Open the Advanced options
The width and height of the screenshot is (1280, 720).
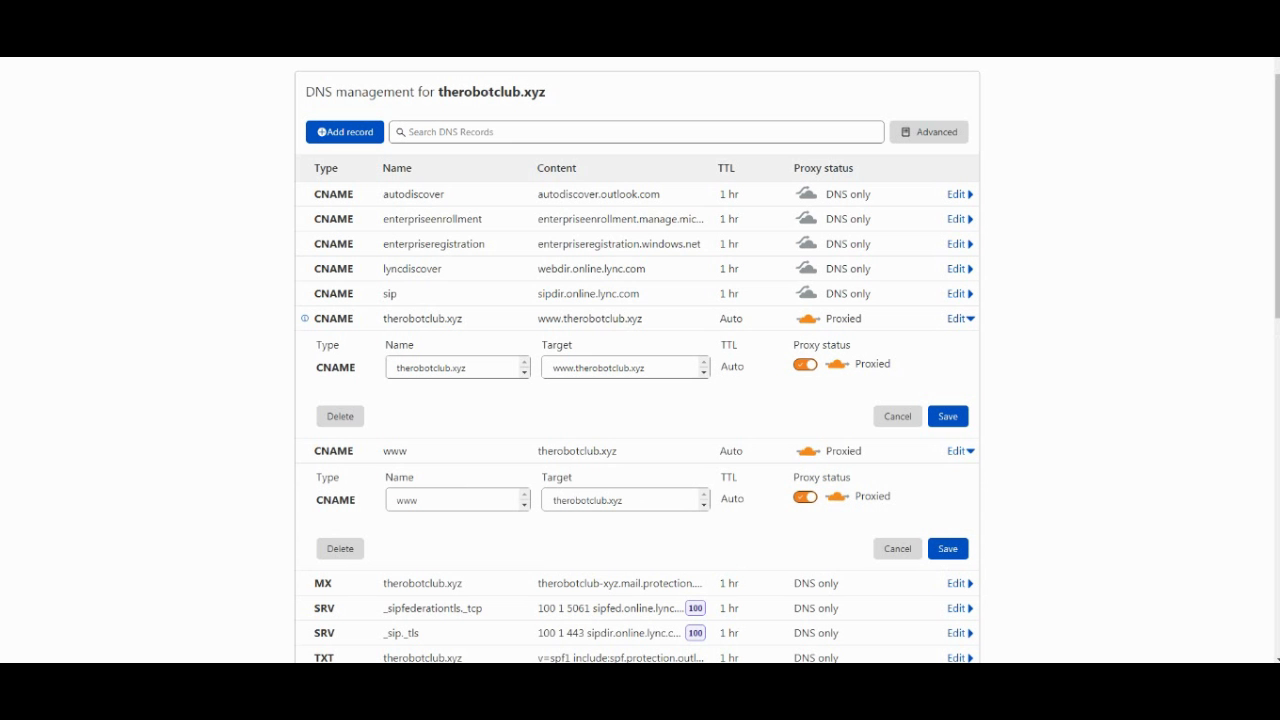click(928, 132)
